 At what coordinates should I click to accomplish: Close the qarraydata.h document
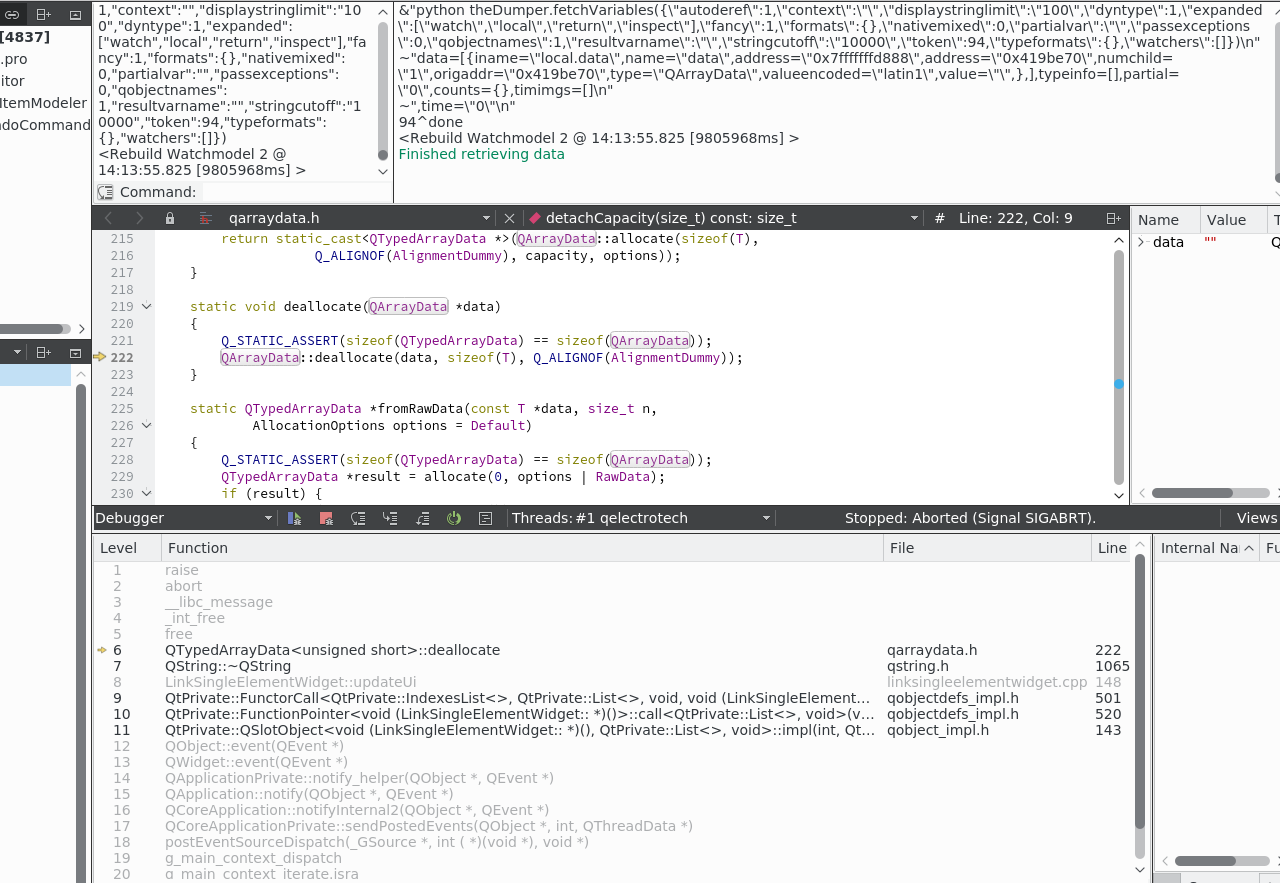[509, 218]
